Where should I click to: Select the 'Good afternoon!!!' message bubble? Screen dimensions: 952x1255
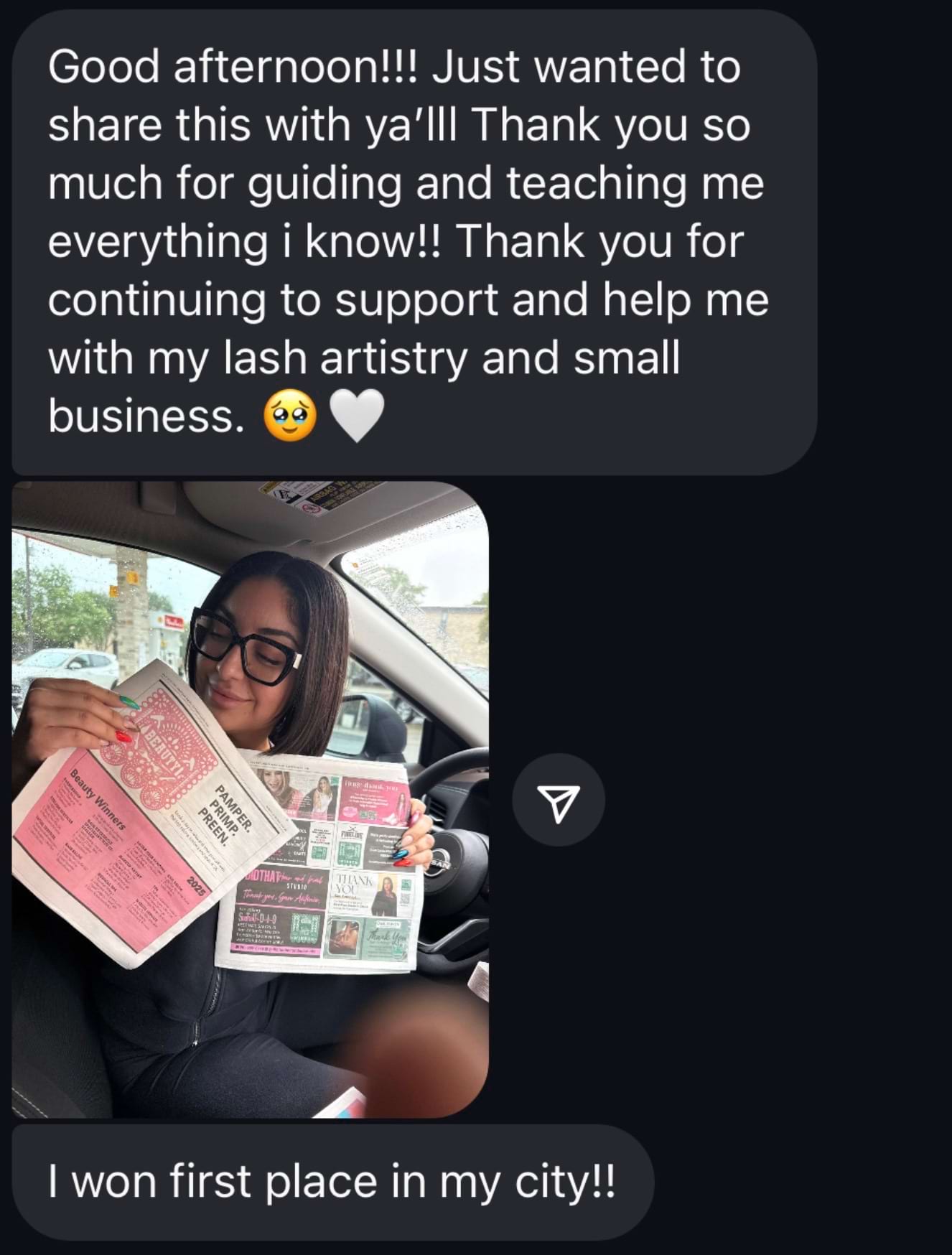414,241
